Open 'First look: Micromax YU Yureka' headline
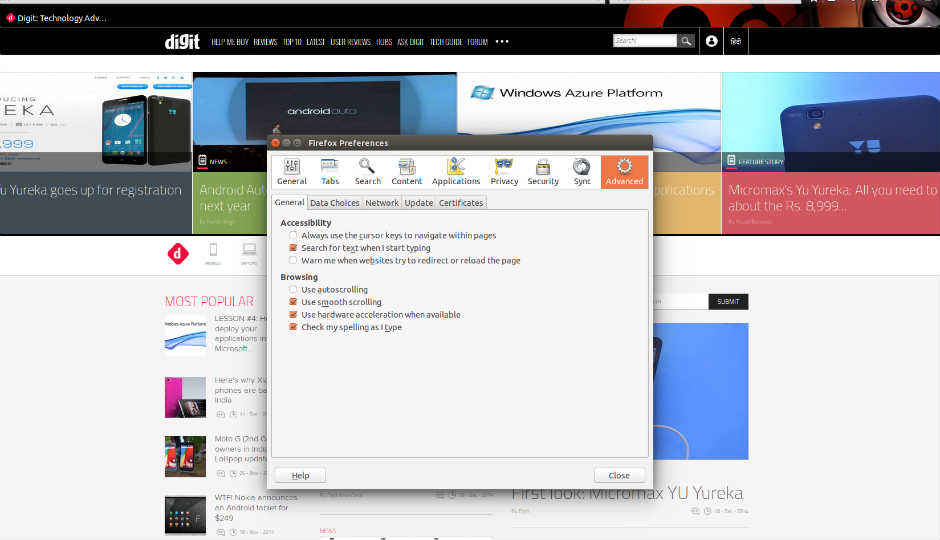Image resolution: width=940 pixels, height=540 pixels. tap(627, 493)
